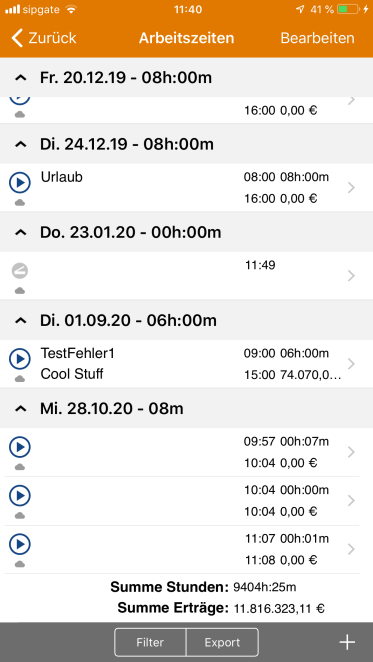Go back with Zurück

(x=44, y=38)
